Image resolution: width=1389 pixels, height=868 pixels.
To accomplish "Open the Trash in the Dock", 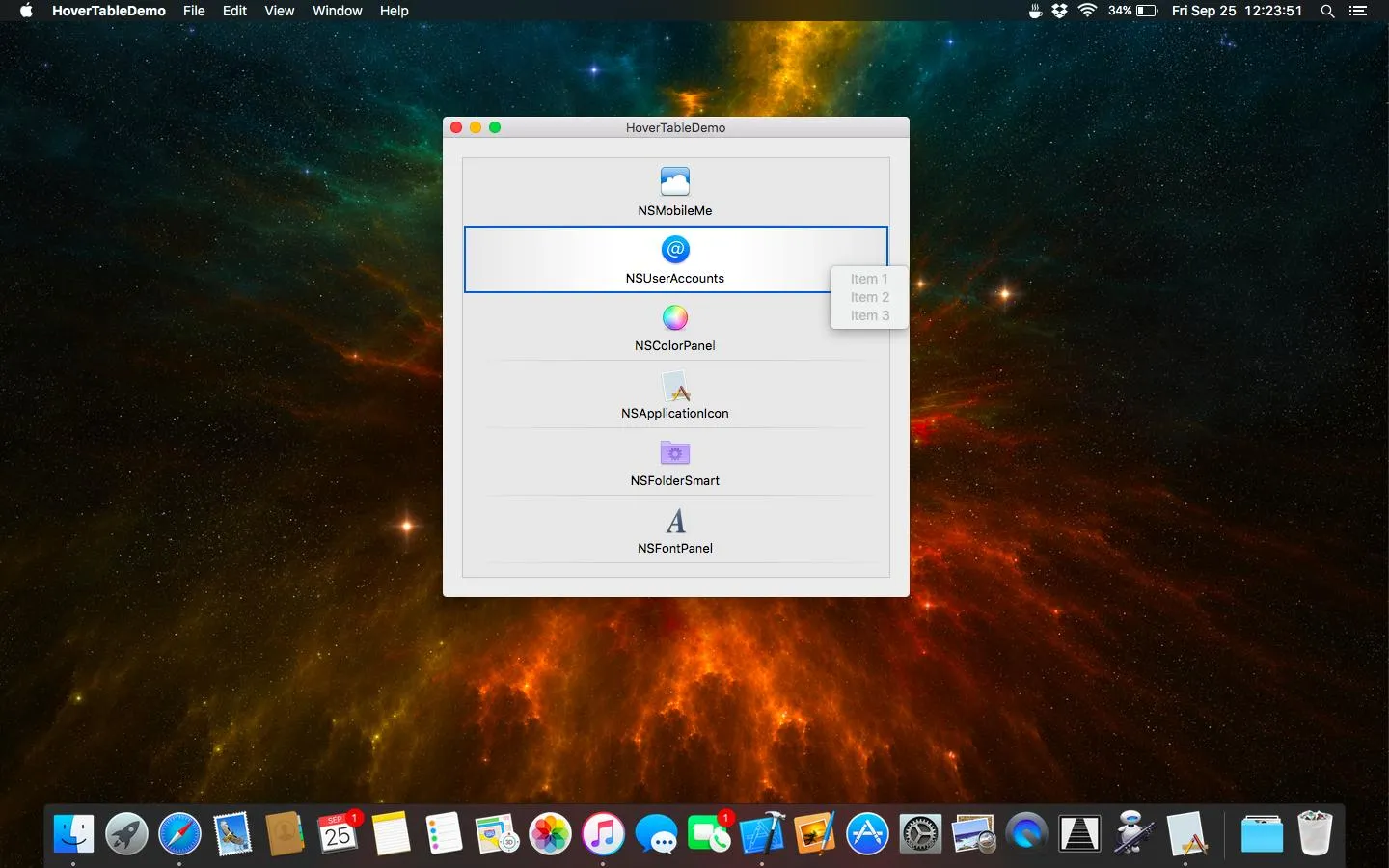I will coord(1315,834).
